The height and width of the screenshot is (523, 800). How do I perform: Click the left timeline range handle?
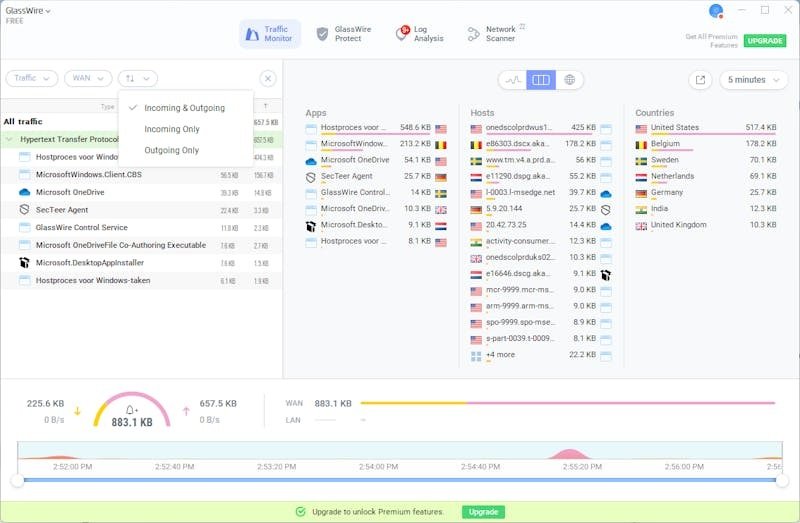[17, 480]
